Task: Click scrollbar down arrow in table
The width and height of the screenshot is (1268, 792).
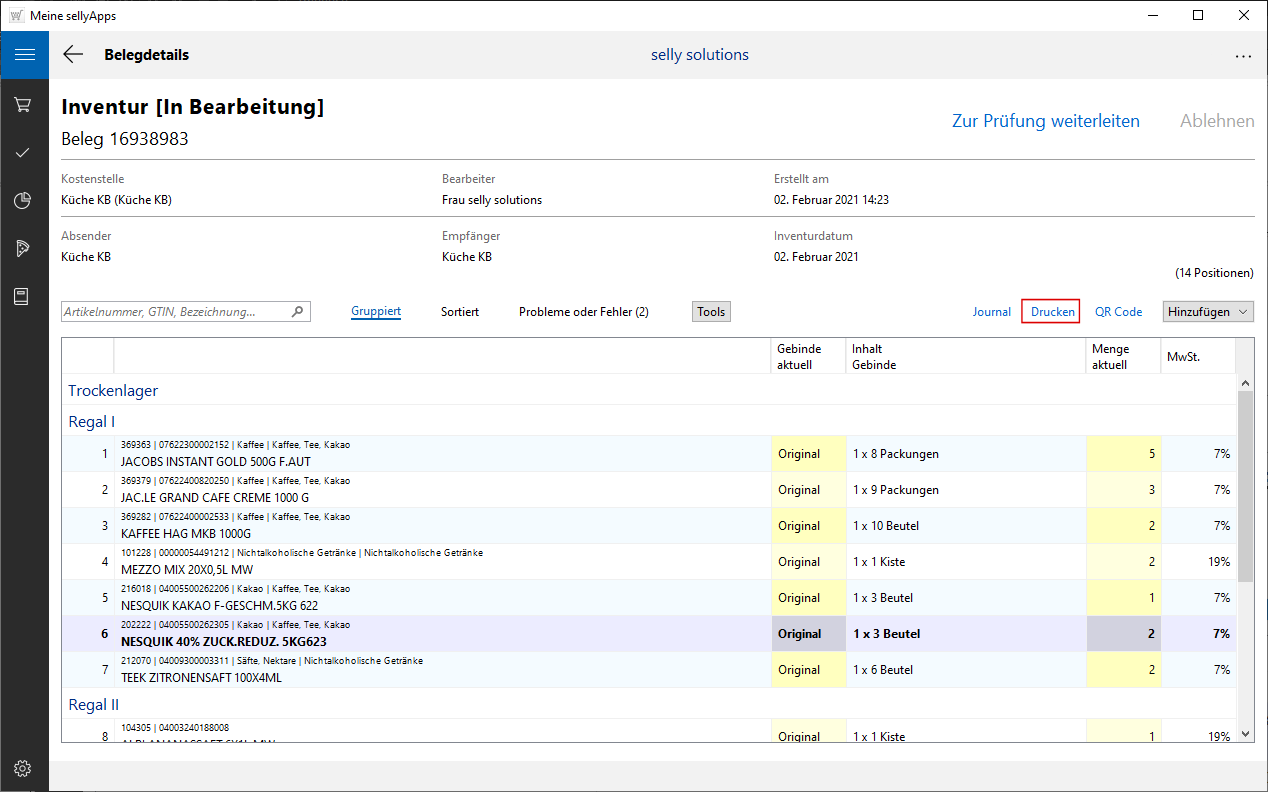Action: [1245, 734]
